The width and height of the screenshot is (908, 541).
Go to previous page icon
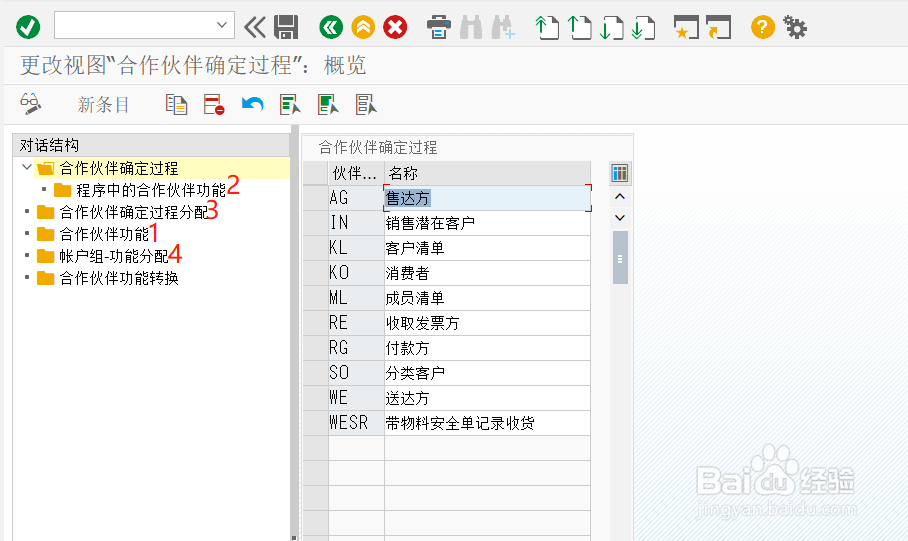pos(580,27)
